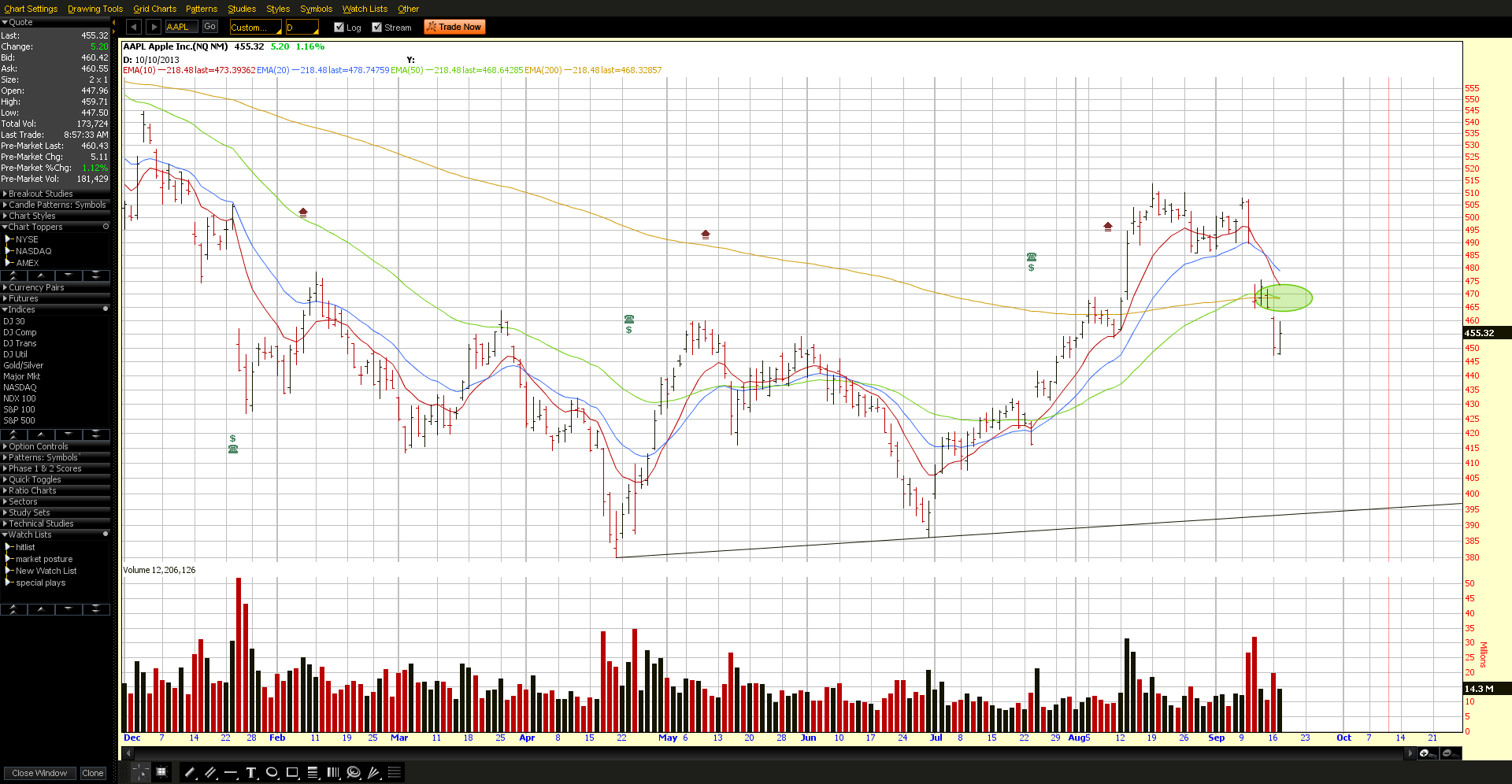Click the telephone earnings marker near July
The width and height of the screenshot is (1512, 784).
pos(1032,257)
